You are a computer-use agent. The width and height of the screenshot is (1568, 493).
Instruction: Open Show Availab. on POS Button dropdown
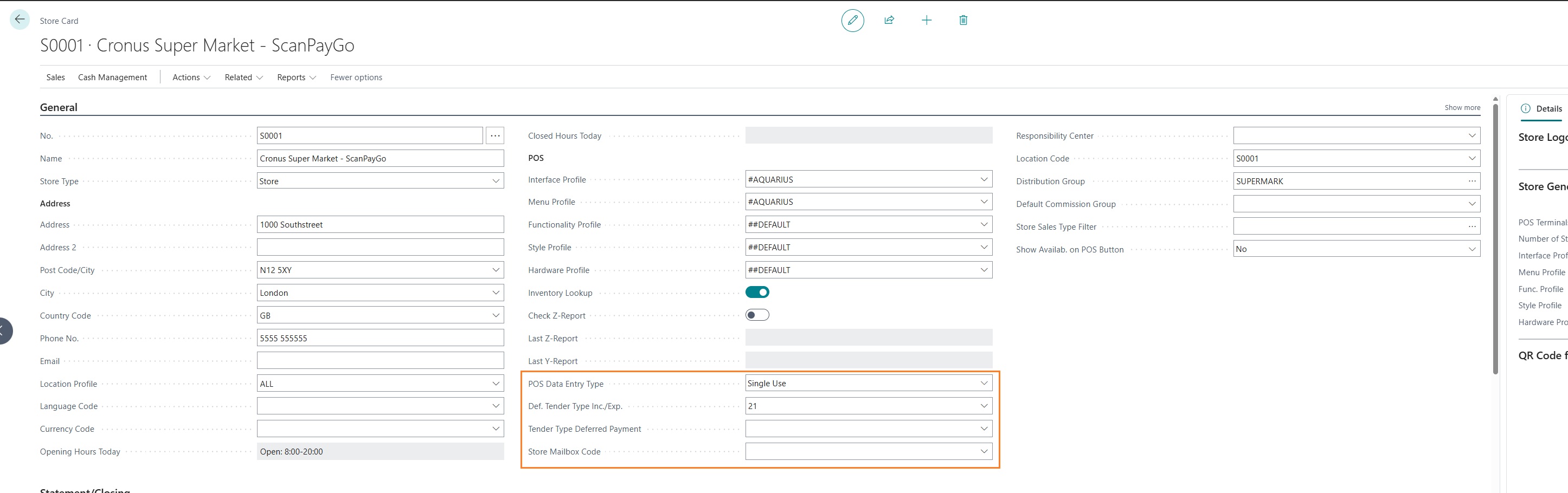(1472, 249)
